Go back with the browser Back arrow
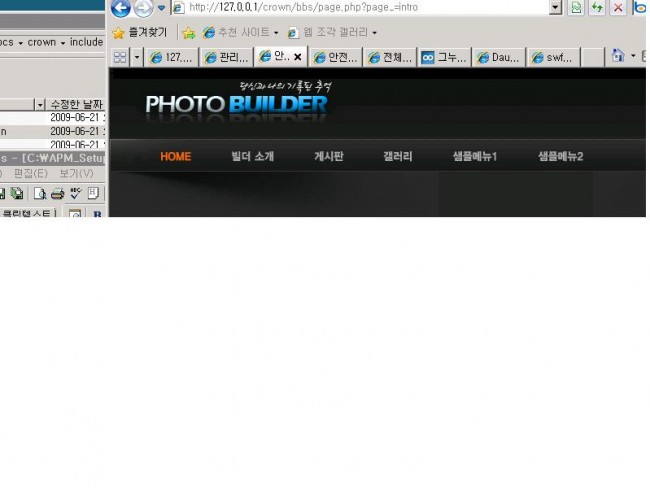Screen dimensions: 650x488 (x=121, y=8)
